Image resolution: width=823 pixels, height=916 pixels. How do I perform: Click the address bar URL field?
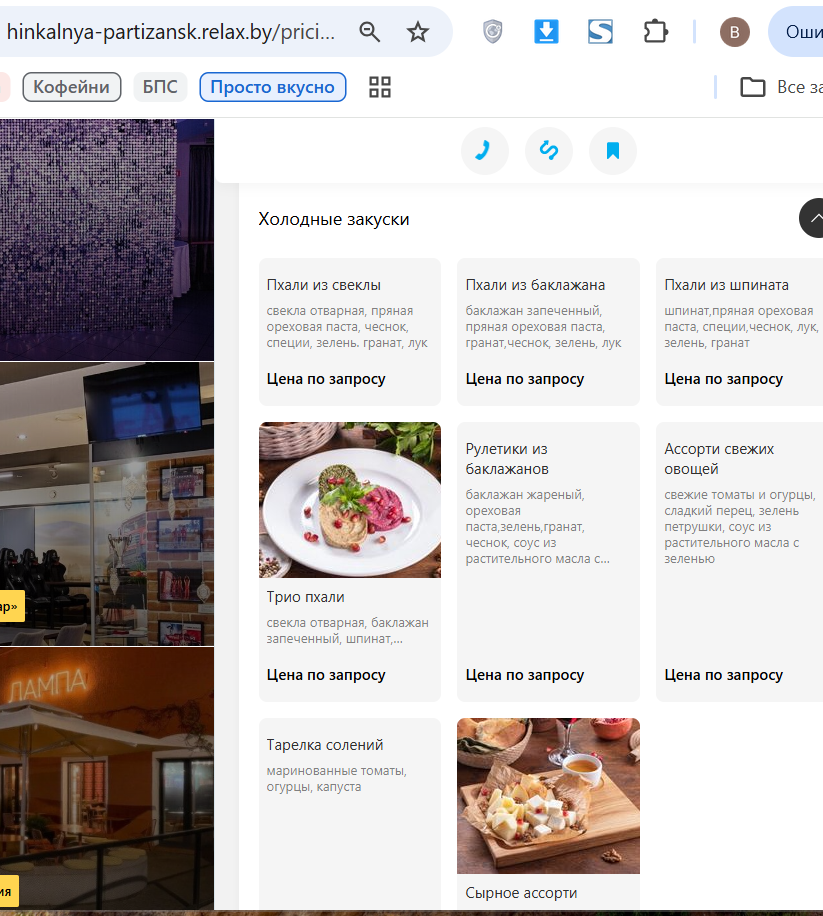pyautogui.click(x=171, y=32)
